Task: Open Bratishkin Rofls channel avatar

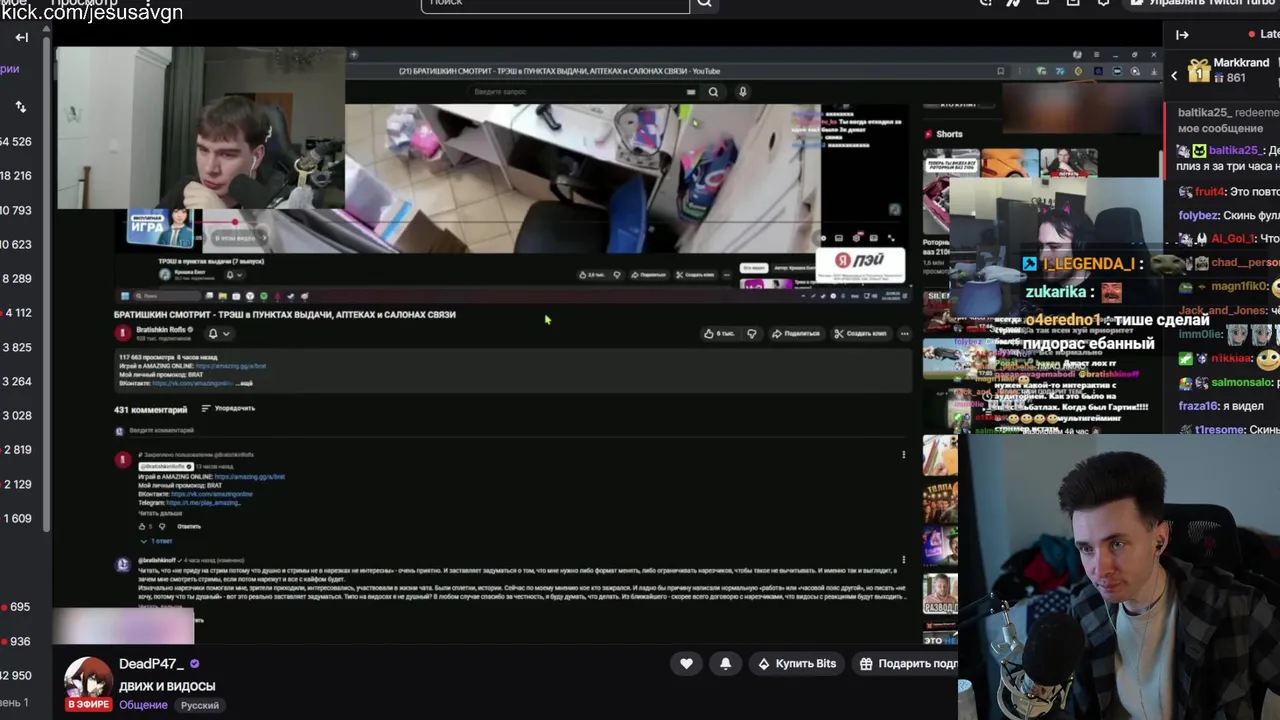Action: [123, 334]
